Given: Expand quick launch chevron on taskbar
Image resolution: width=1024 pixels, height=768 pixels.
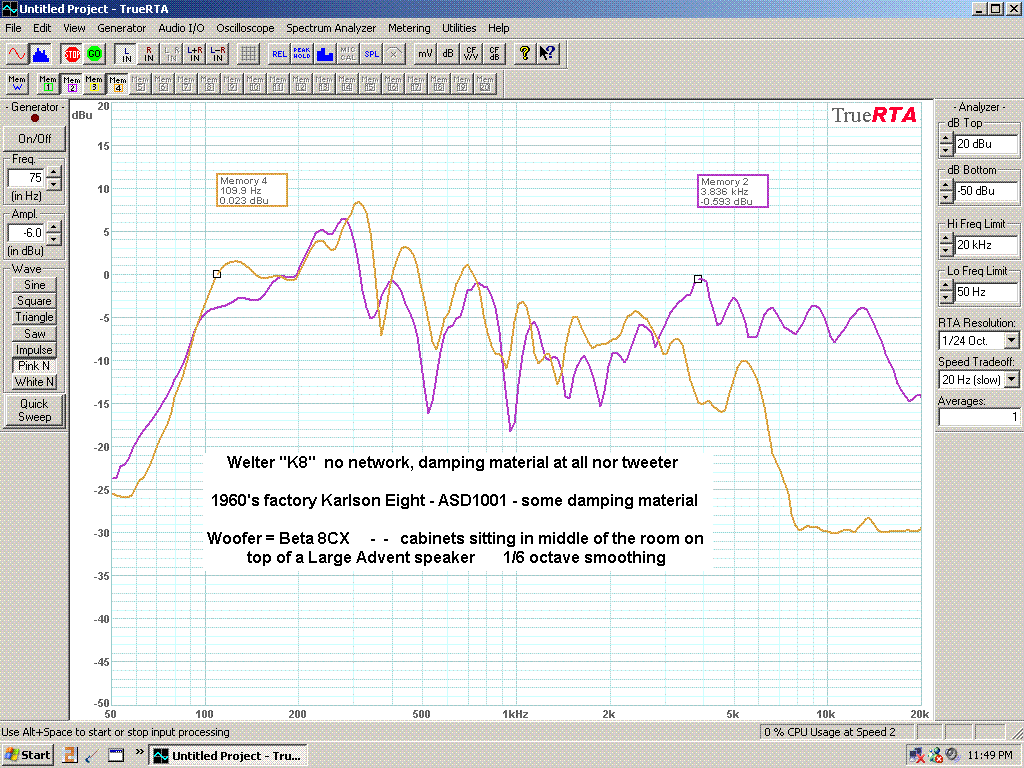Looking at the screenshot, I should pos(139,752).
